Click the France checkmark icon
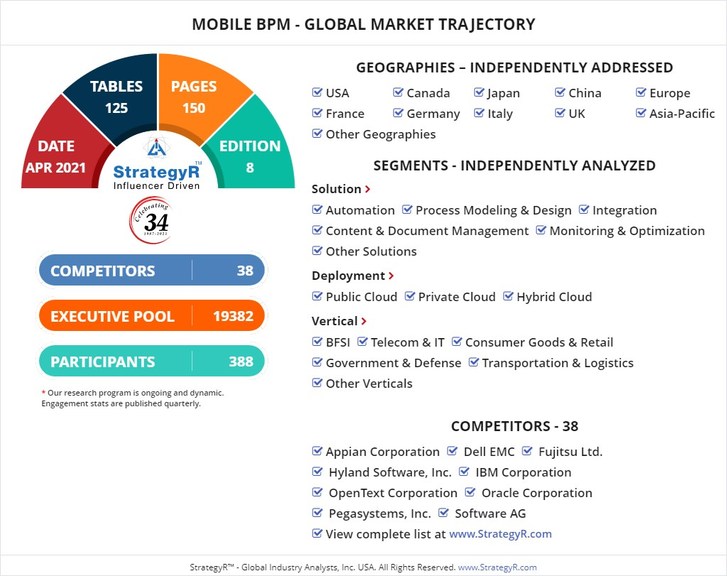The width and height of the screenshot is (727, 576). [x=317, y=113]
